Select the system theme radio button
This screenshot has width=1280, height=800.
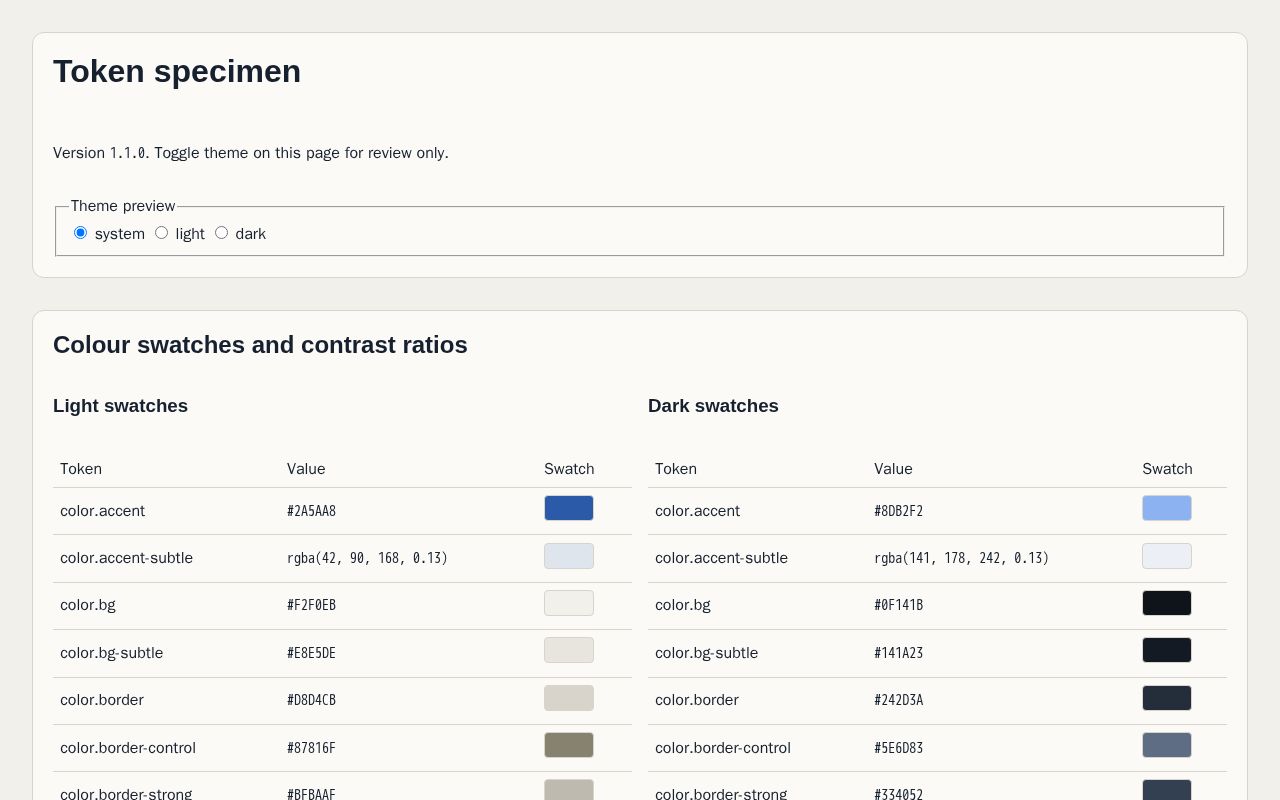pos(81,233)
